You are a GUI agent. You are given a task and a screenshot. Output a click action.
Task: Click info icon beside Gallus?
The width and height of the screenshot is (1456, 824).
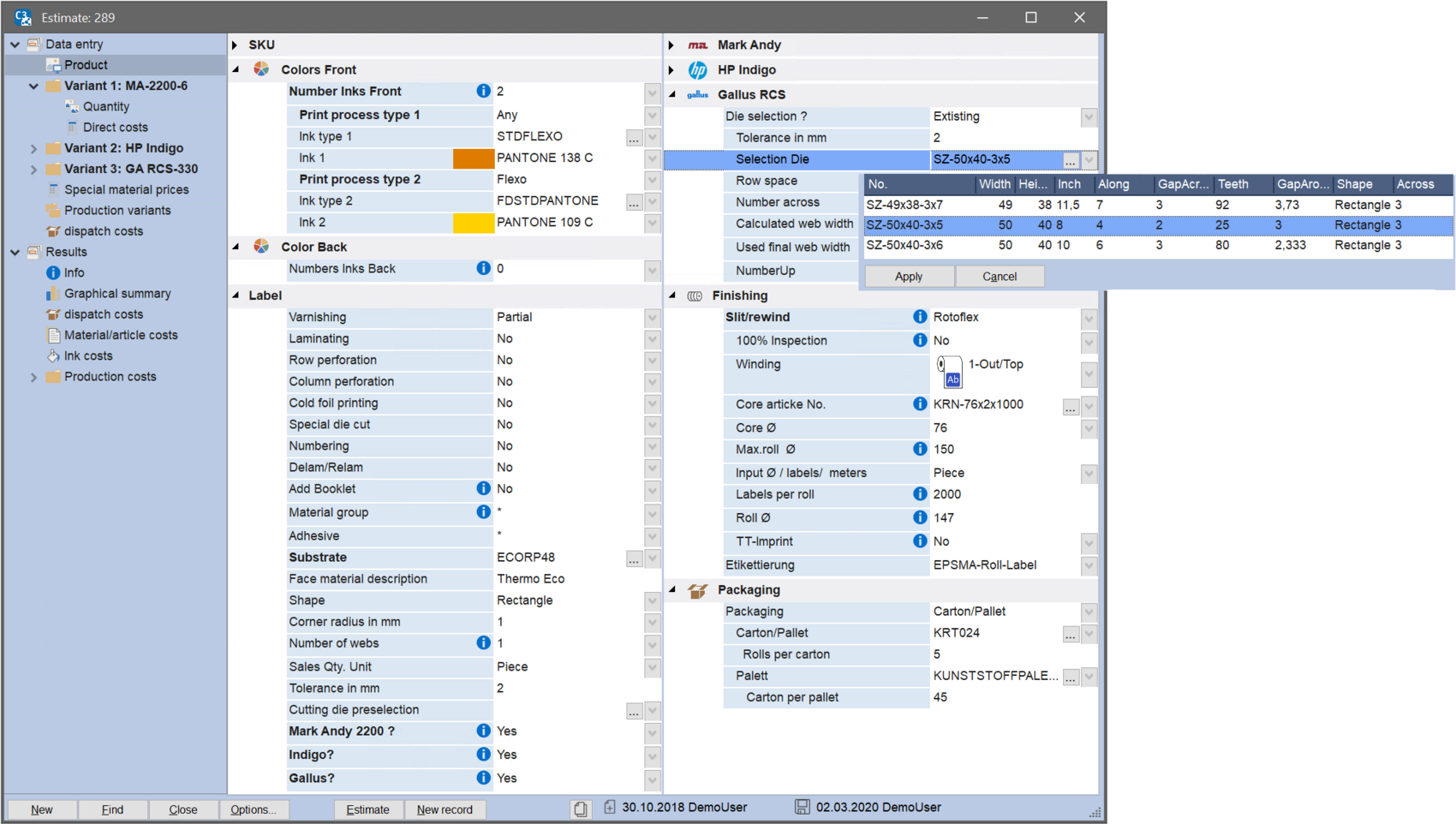[x=483, y=778]
